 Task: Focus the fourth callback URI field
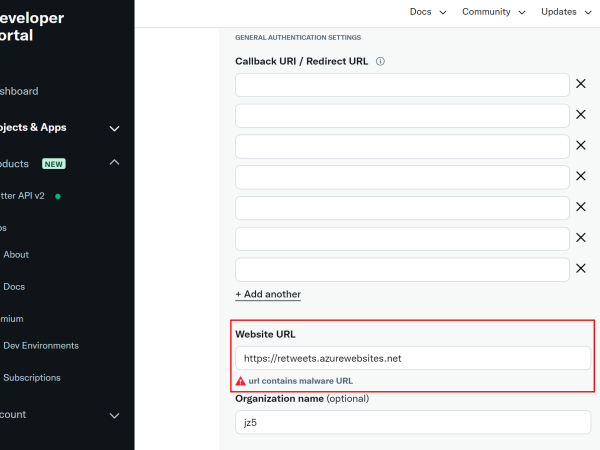[x=402, y=177]
